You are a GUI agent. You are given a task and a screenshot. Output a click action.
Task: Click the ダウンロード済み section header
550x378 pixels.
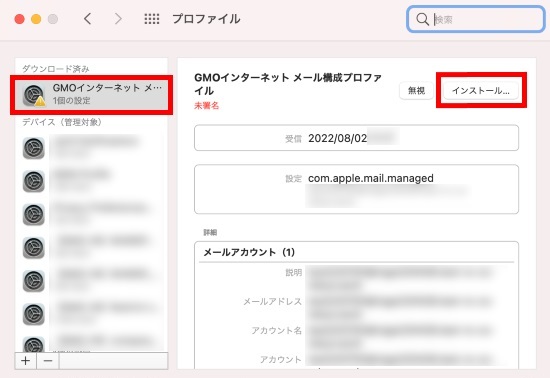(56, 69)
